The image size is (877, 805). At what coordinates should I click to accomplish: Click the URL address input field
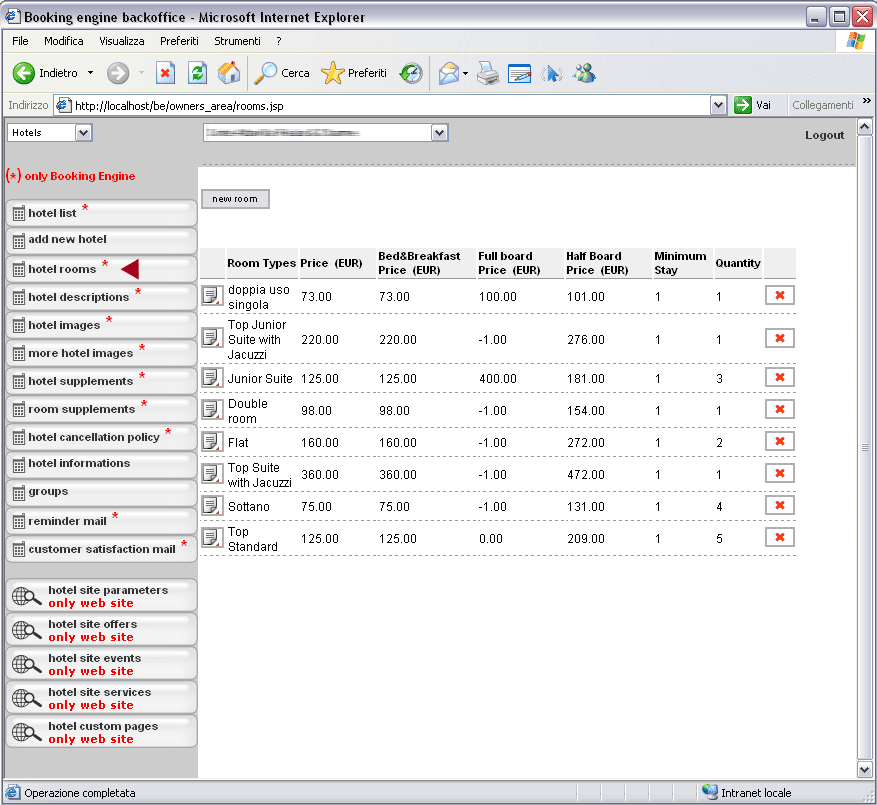pyautogui.click(x=390, y=105)
